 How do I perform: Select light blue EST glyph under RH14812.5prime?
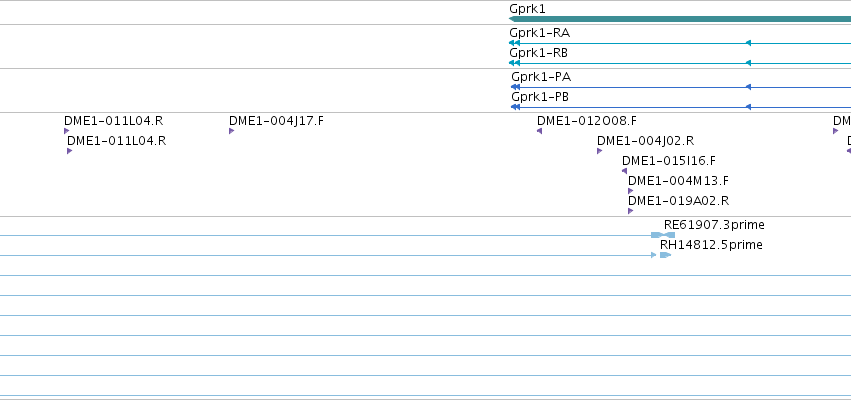pos(665,255)
